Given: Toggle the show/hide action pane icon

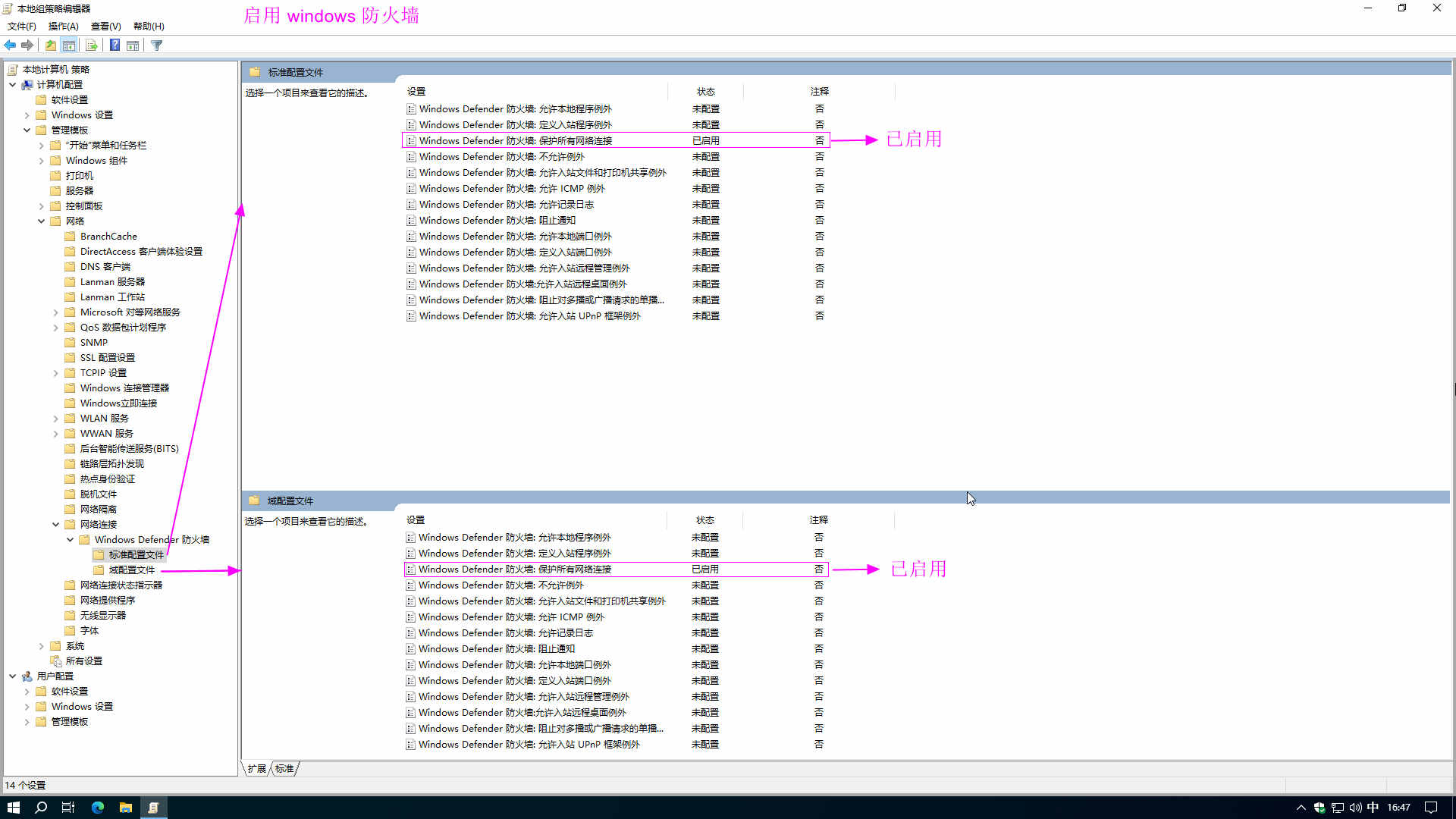Looking at the screenshot, I should (133, 45).
